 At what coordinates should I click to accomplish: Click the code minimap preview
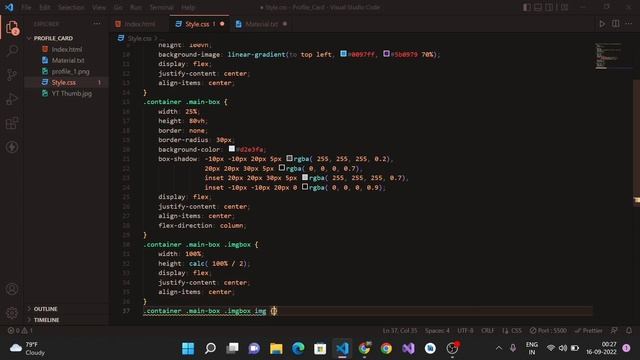coord(608,56)
